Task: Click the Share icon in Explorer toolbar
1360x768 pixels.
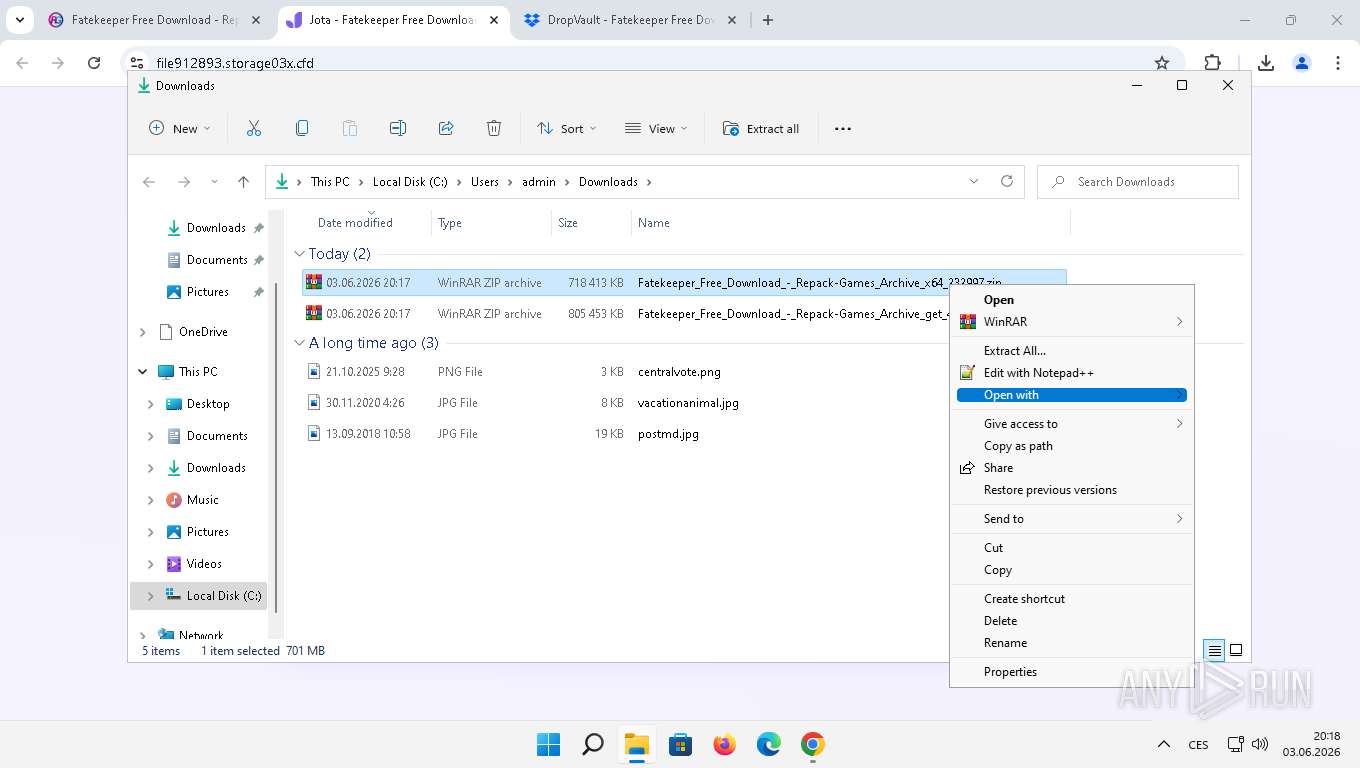Action: point(446,128)
